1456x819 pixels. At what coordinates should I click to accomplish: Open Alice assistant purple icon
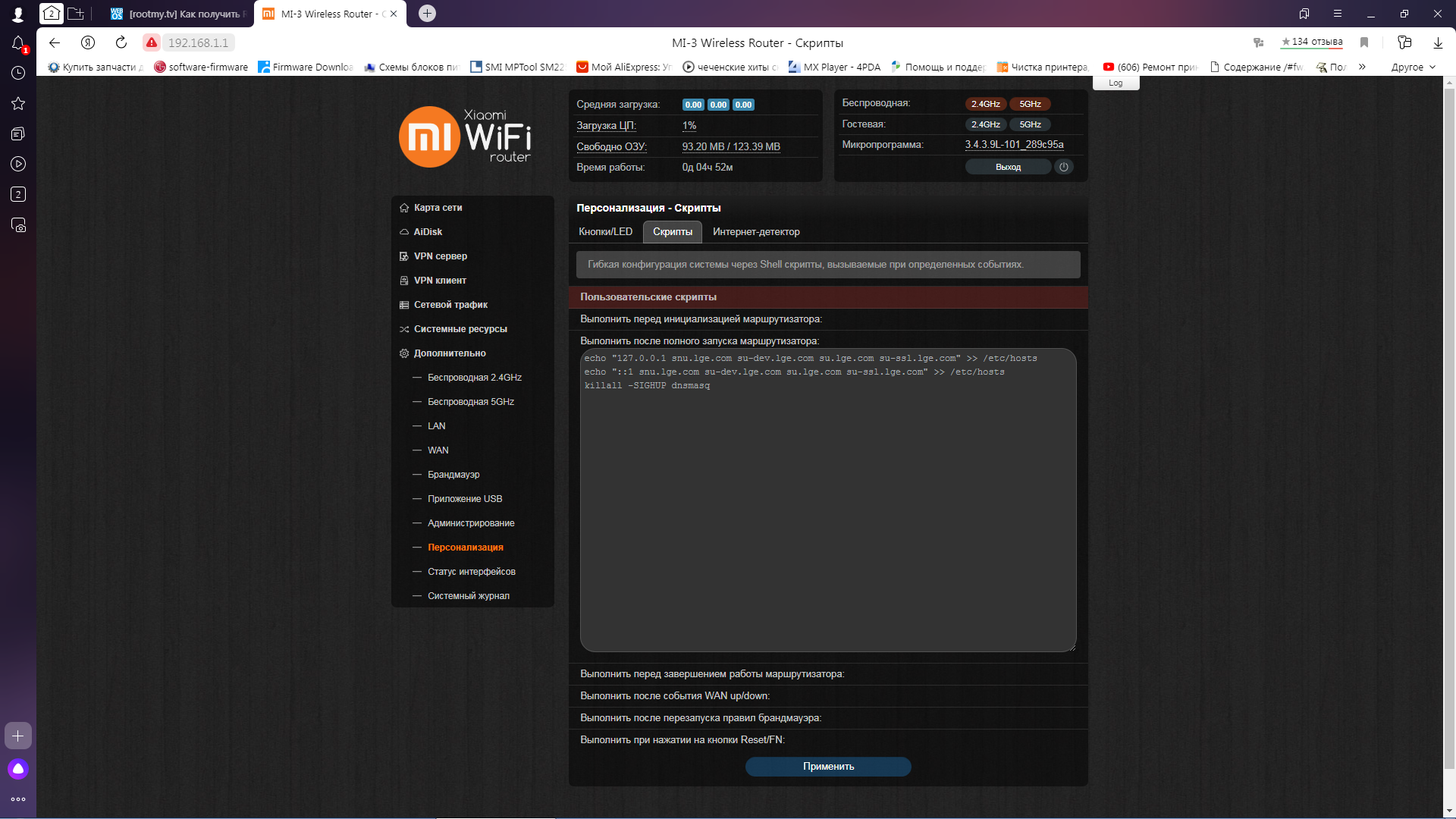pos(18,769)
